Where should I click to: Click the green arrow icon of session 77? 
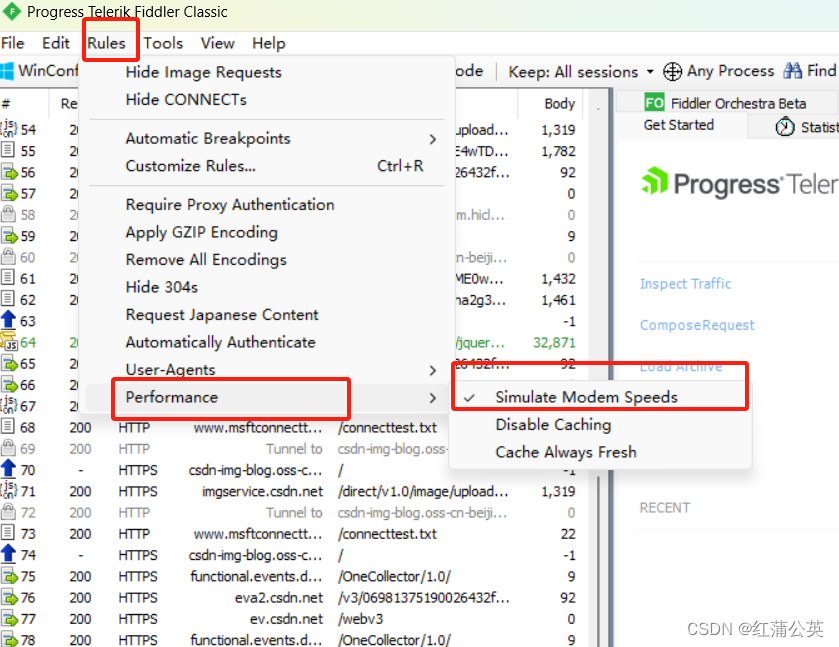coord(9,619)
